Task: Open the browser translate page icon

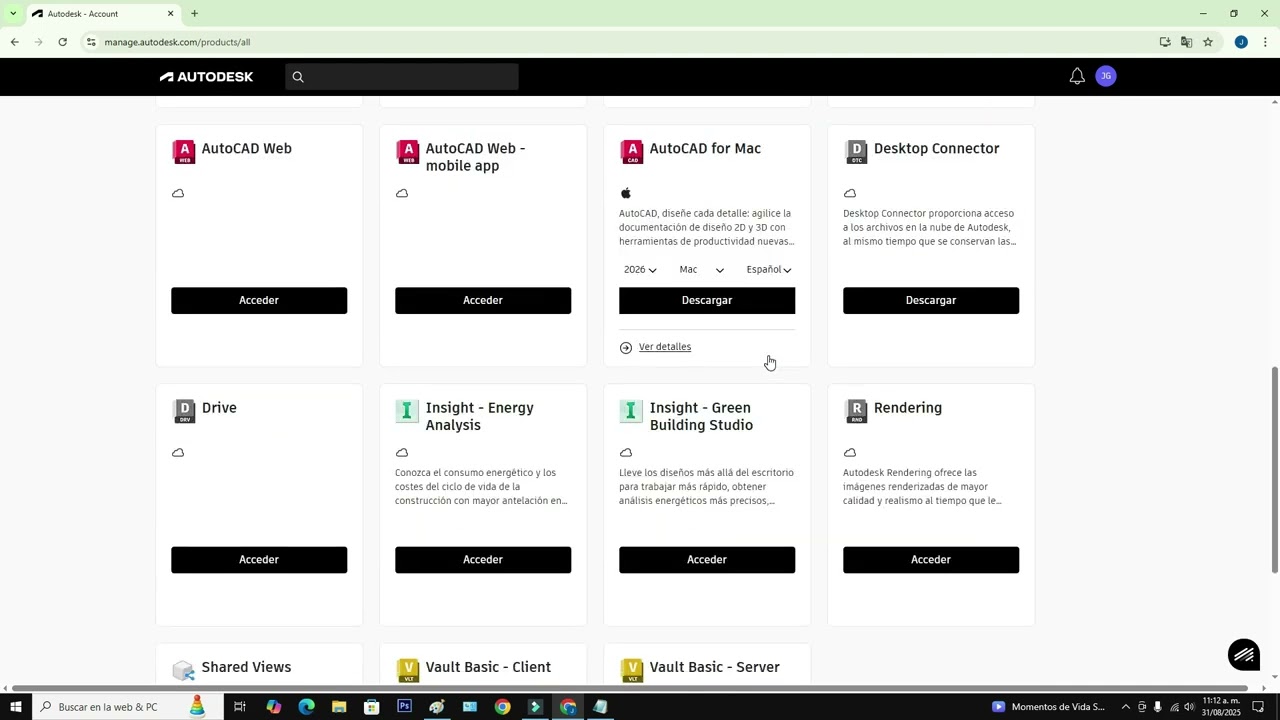Action: [1186, 42]
